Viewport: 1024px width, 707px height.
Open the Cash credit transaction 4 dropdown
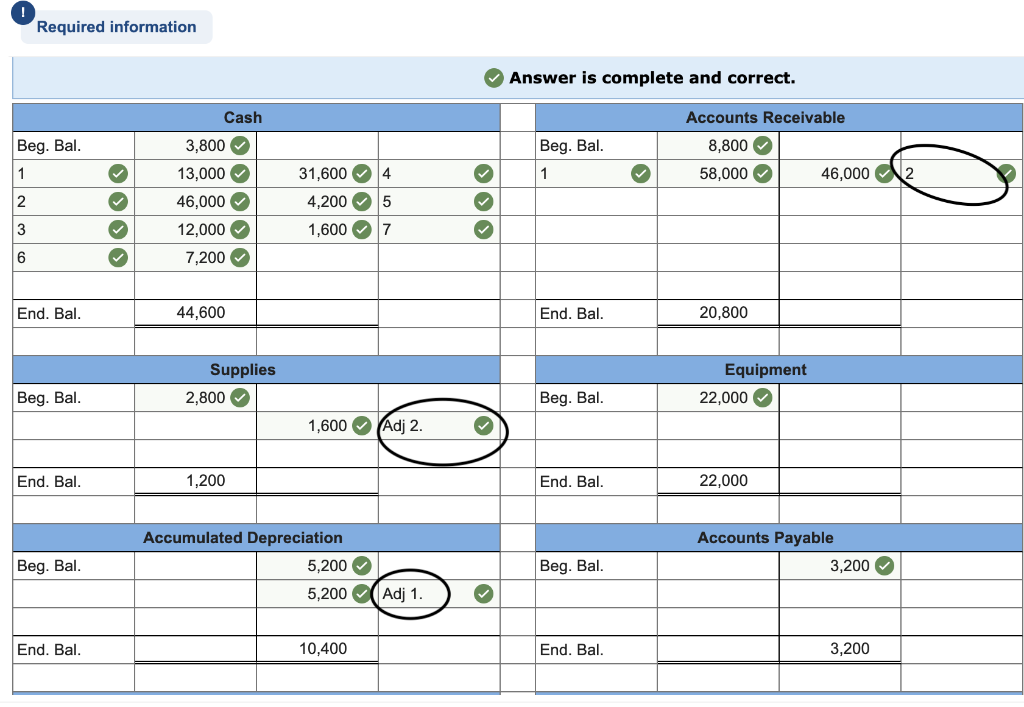[x=439, y=174]
